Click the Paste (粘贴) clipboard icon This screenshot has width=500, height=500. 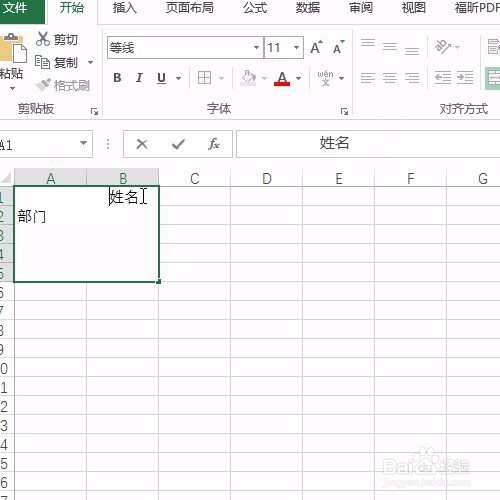[13, 48]
